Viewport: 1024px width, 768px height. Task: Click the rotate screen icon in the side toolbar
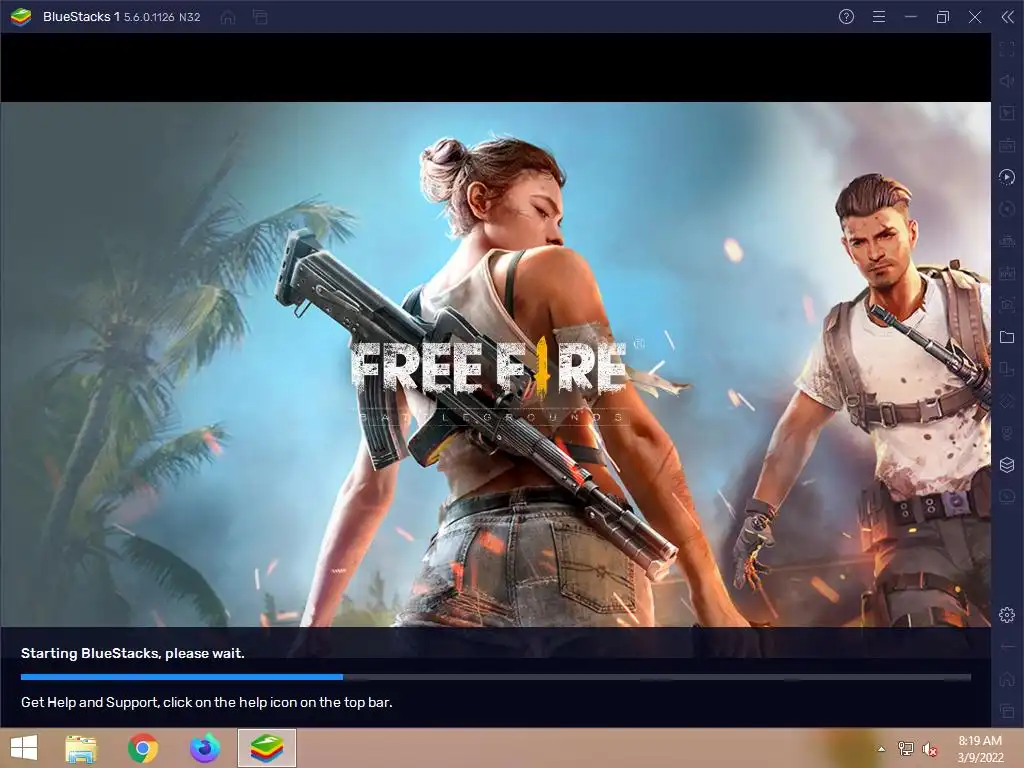click(1007, 369)
